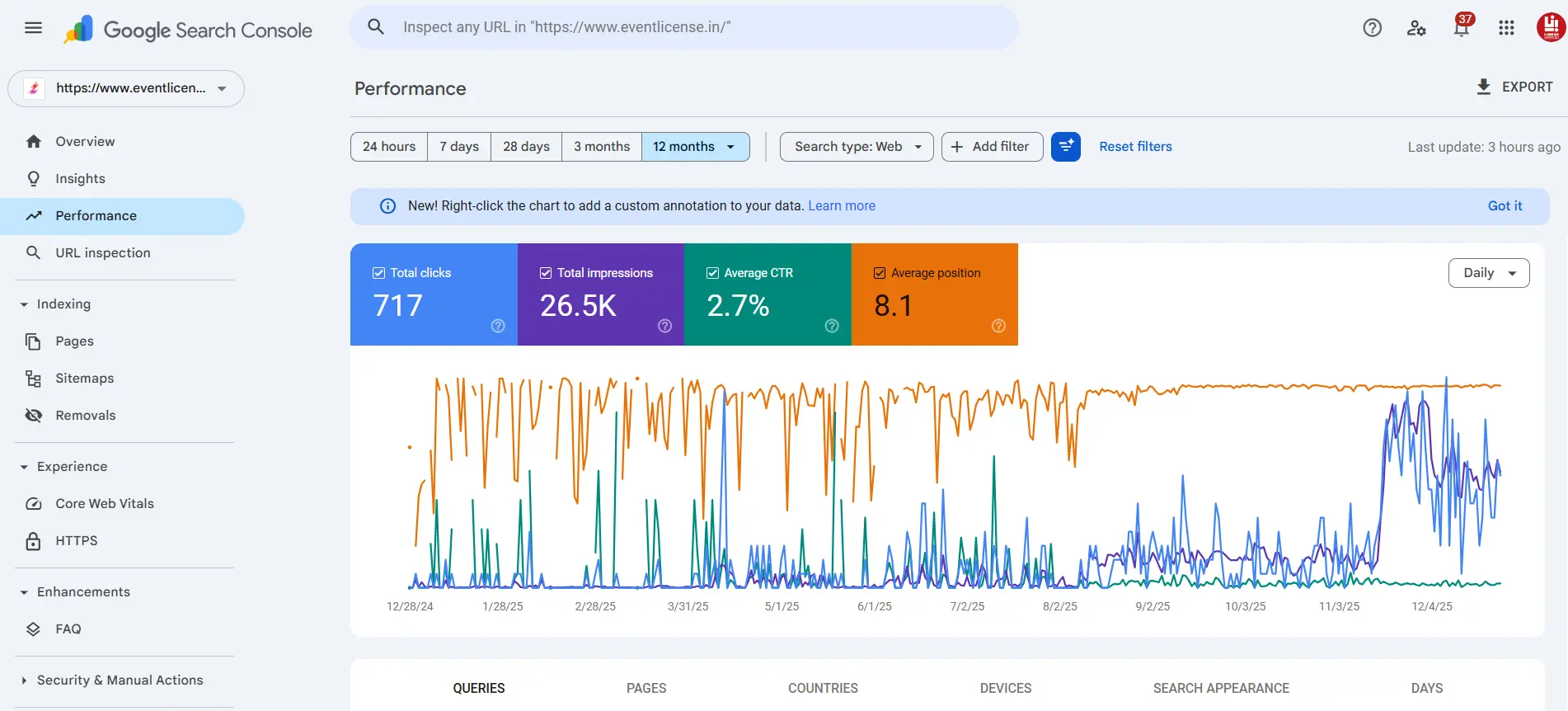The width and height of the screenshot is (1568, 711).
Task: Uncheck the Total impressions metric
Action: coord(546,273)
